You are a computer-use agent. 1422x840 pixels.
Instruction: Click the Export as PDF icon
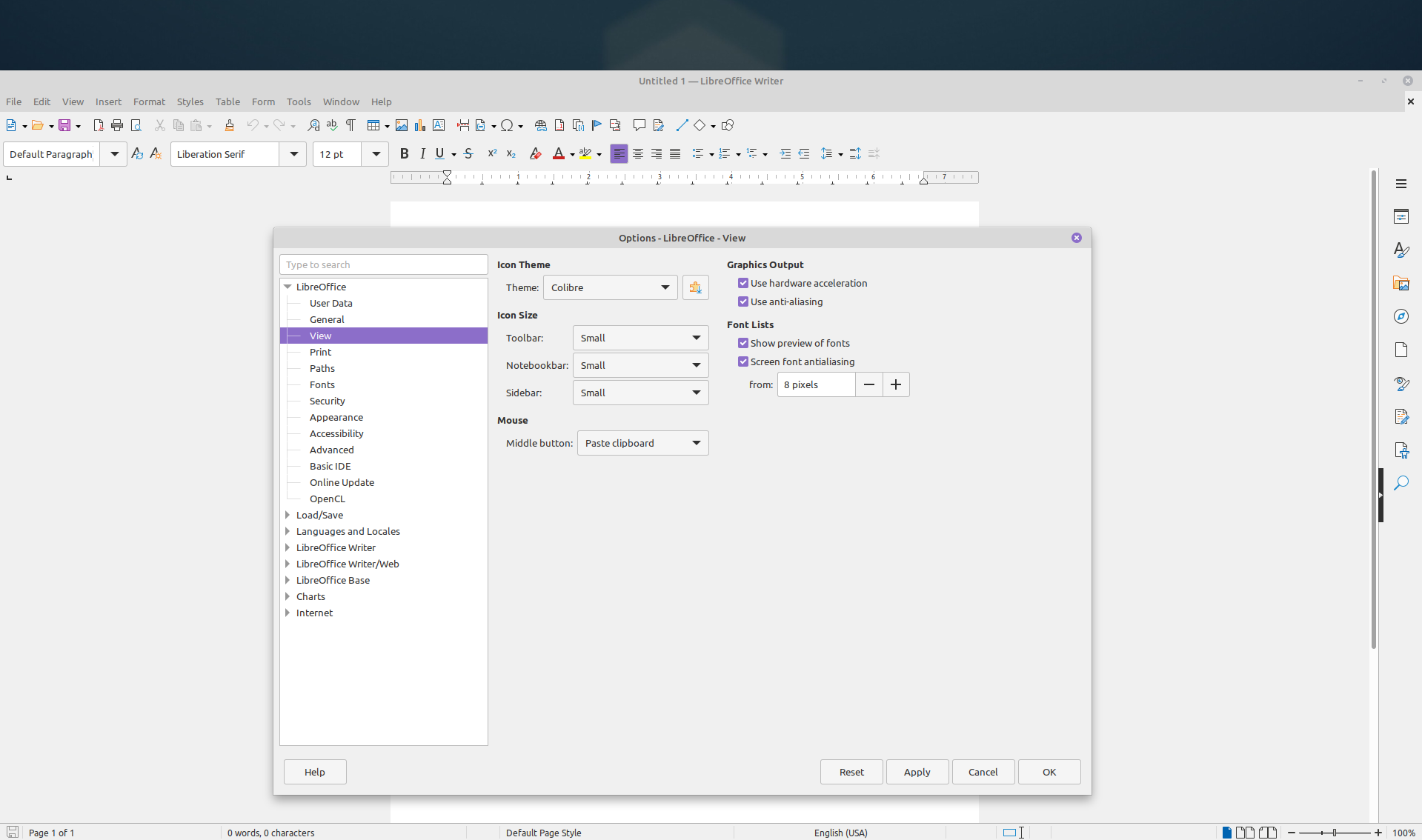(99, 126)
